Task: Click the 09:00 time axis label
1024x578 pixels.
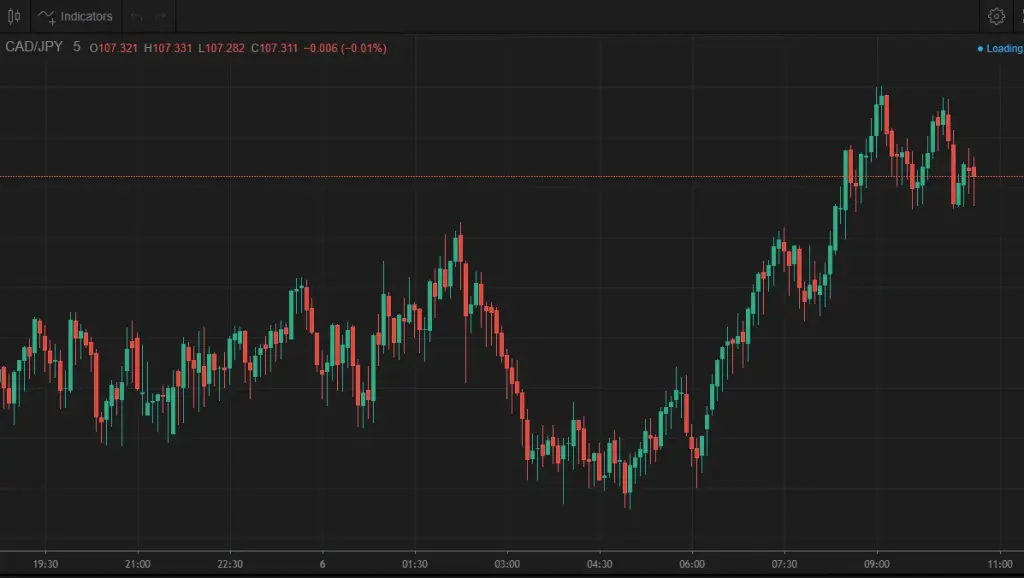Action: click(877, 564)
